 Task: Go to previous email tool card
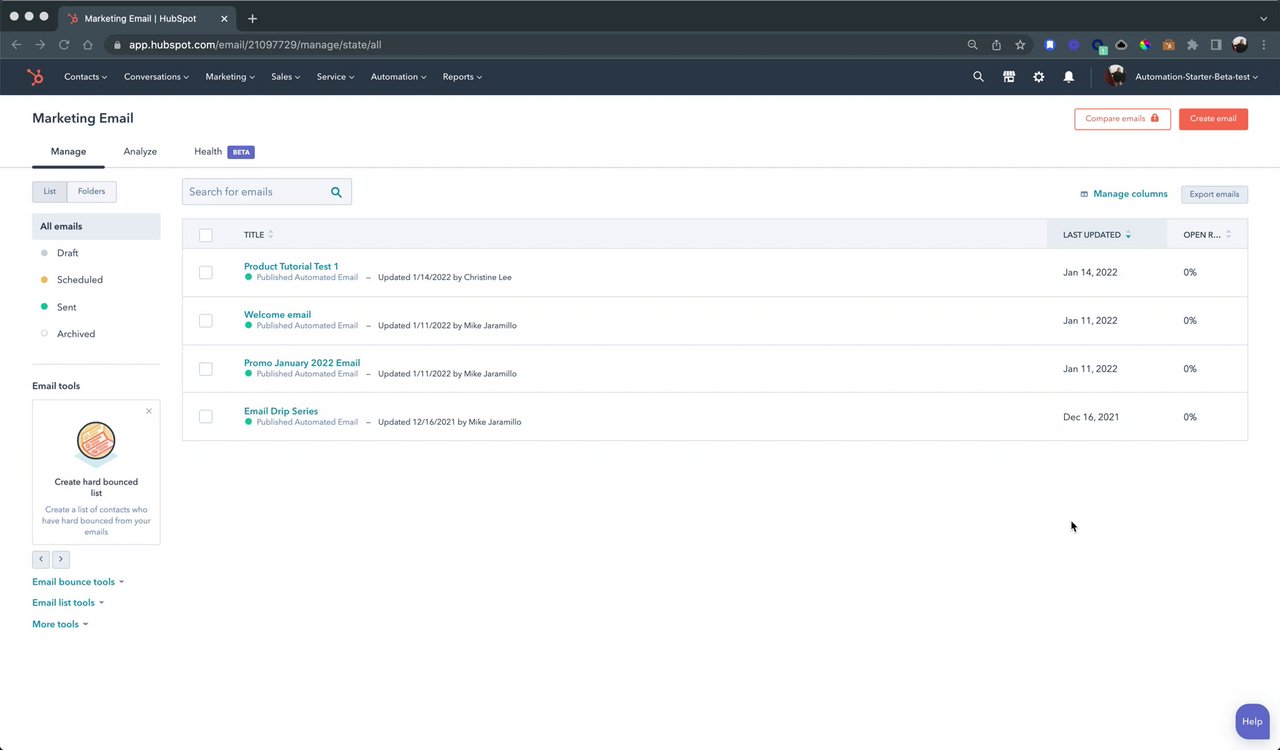pyautogui.click(x=41, y=560)
